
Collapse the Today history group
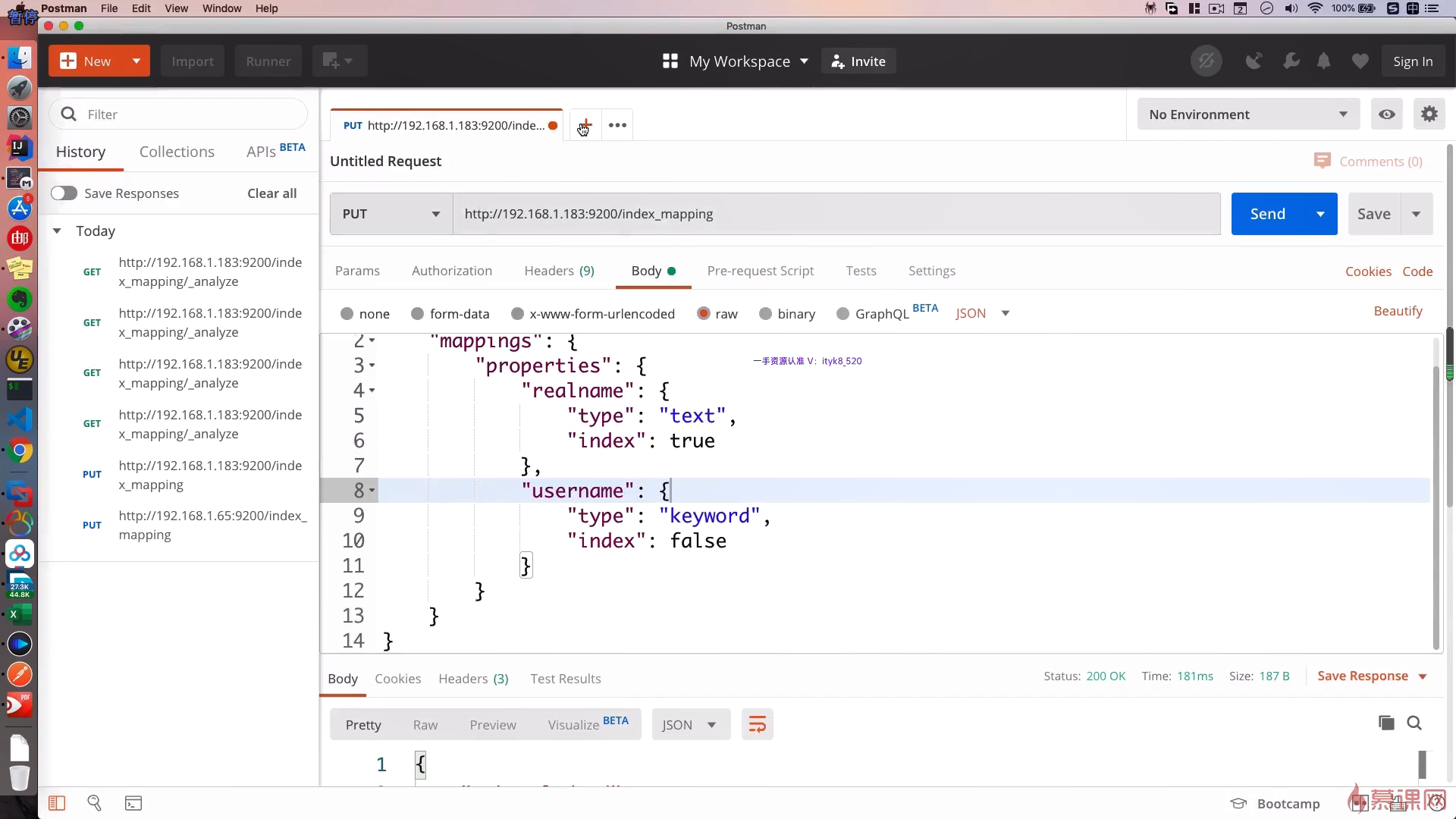tap(57, 231)
